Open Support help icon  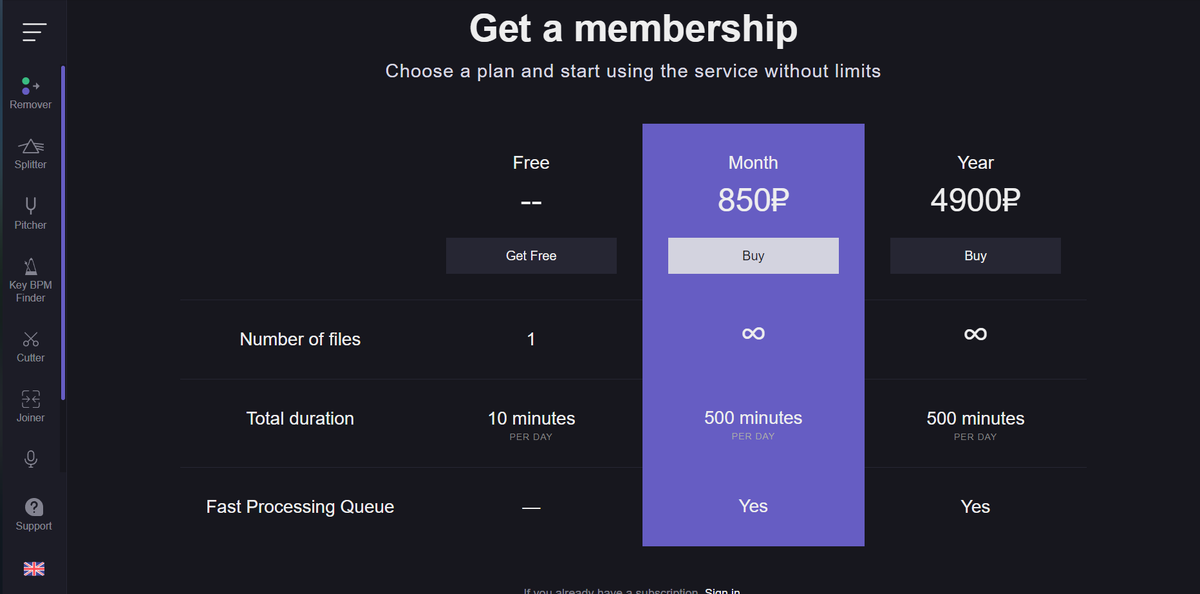34,507
